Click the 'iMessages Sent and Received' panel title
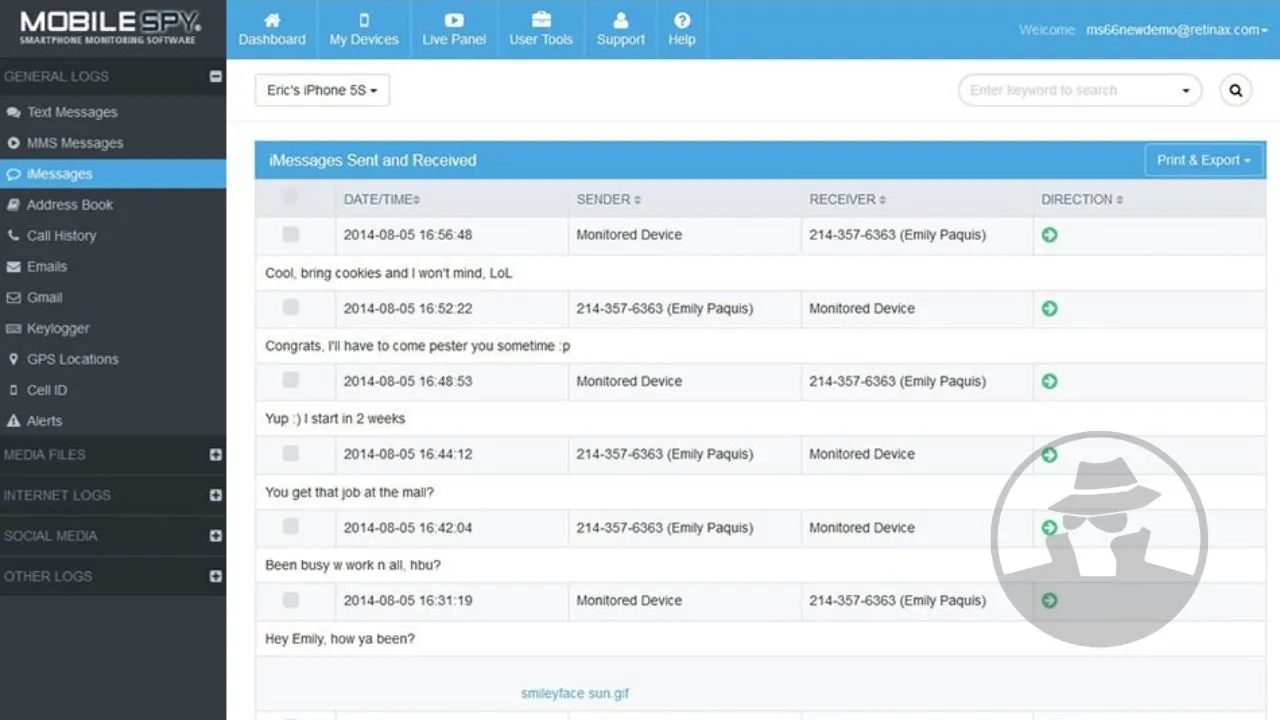Image resolution: width=1280 pixels, height=720 pixels. pyautogui.click(x=372, y=160)
